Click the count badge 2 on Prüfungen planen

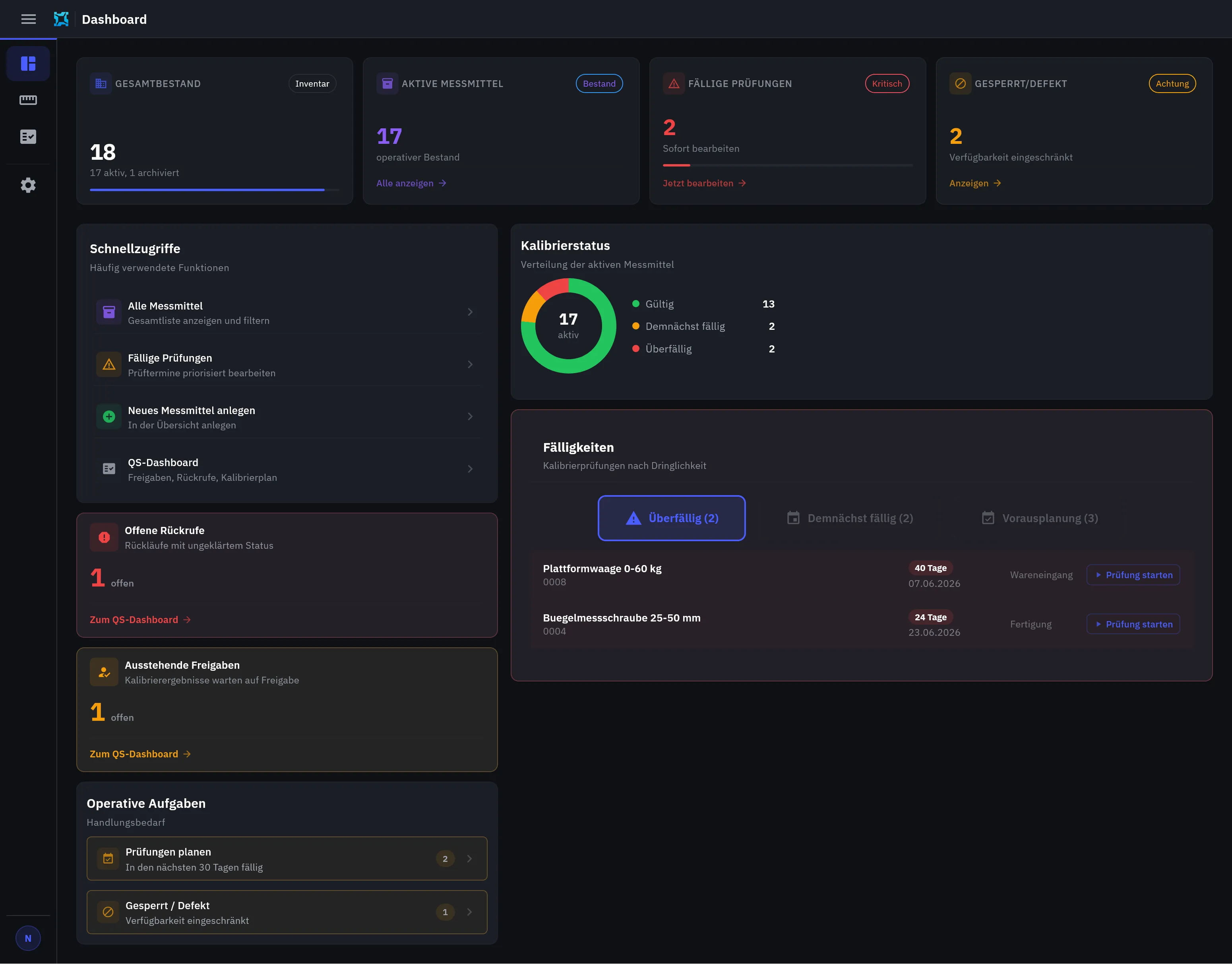pos(445,858)
